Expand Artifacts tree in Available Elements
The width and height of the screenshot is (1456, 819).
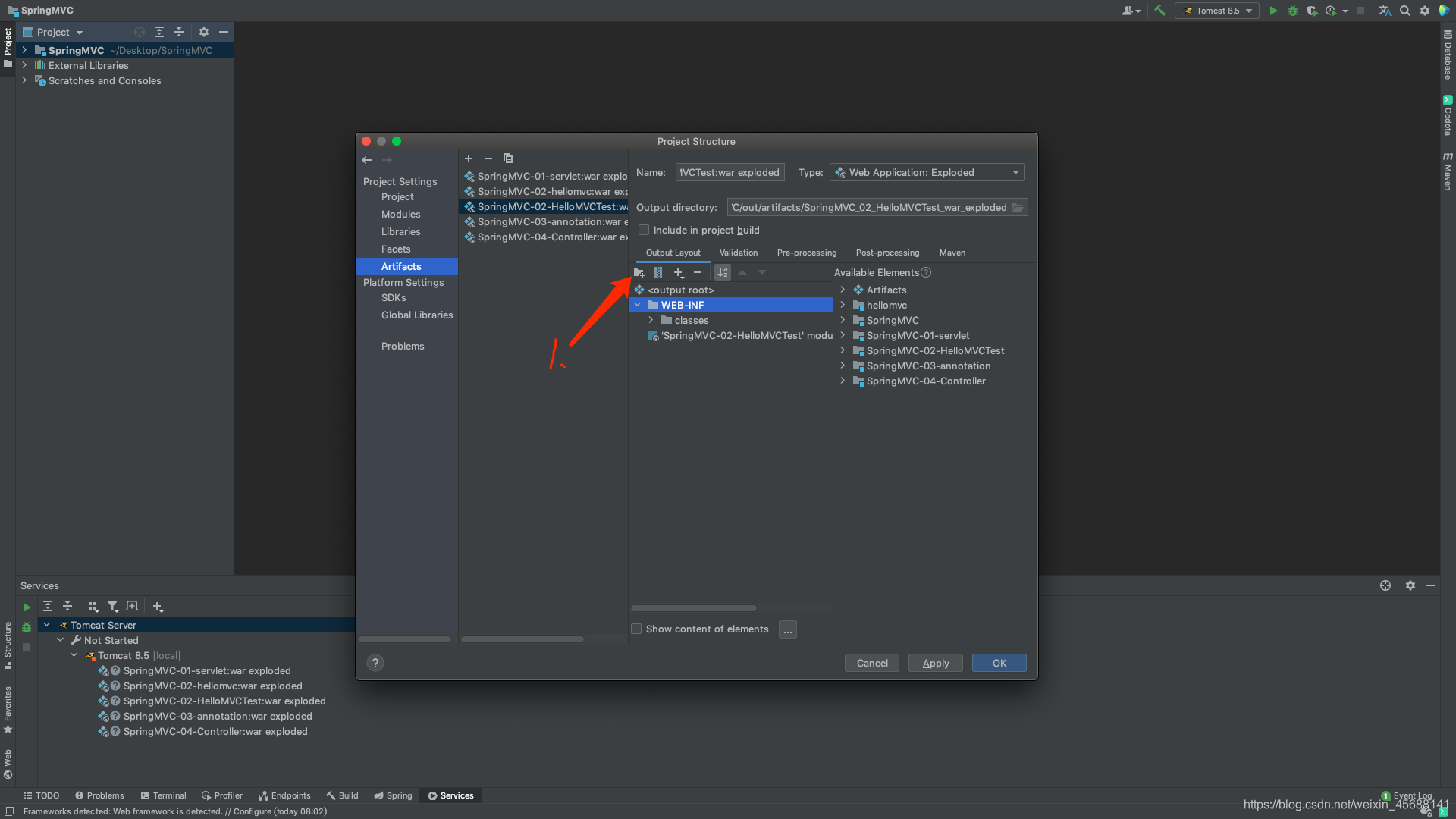(843, 289)
